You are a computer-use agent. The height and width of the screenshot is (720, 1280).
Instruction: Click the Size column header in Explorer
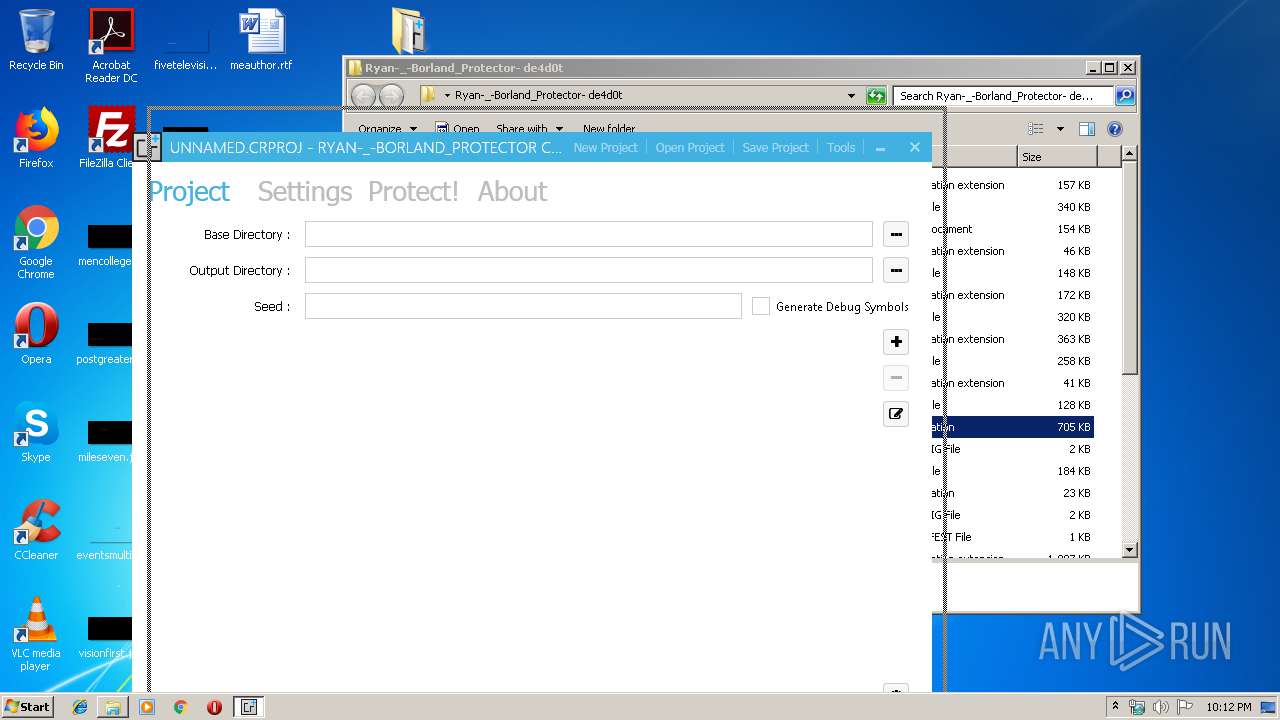tap(1057, 157)
